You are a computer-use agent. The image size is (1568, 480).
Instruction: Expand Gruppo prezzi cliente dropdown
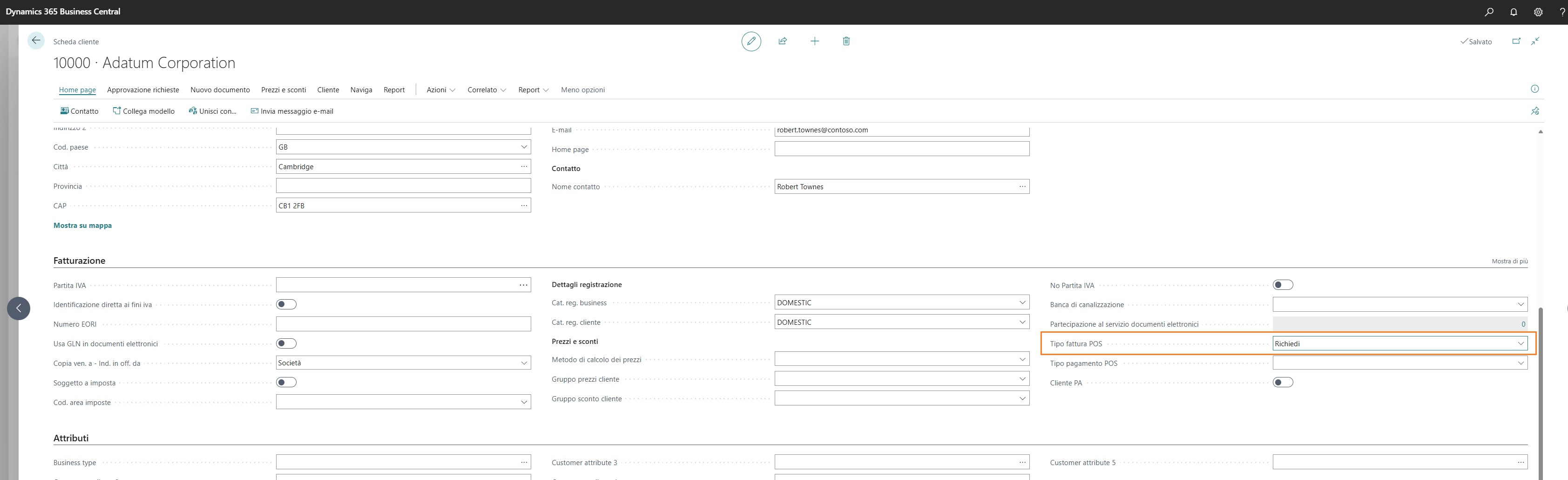(1022, 379)
